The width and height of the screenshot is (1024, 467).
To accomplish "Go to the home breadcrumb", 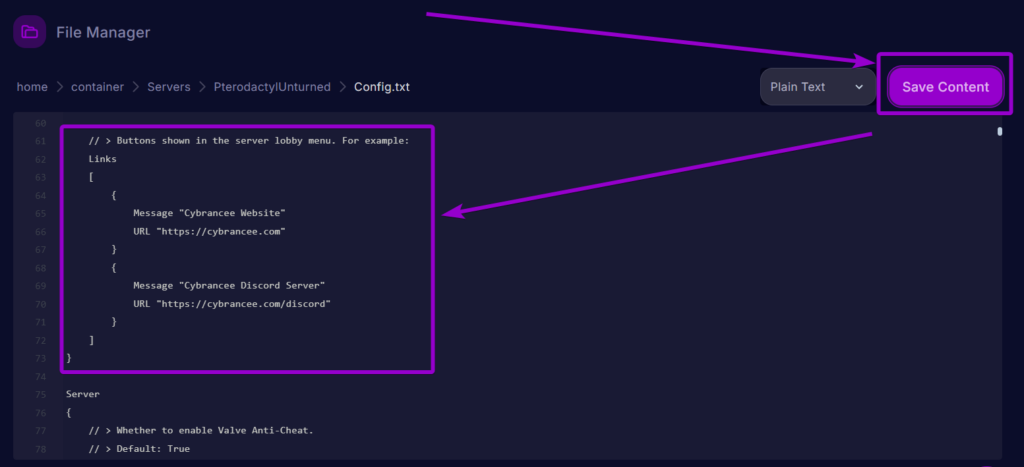I will (32, 87).
